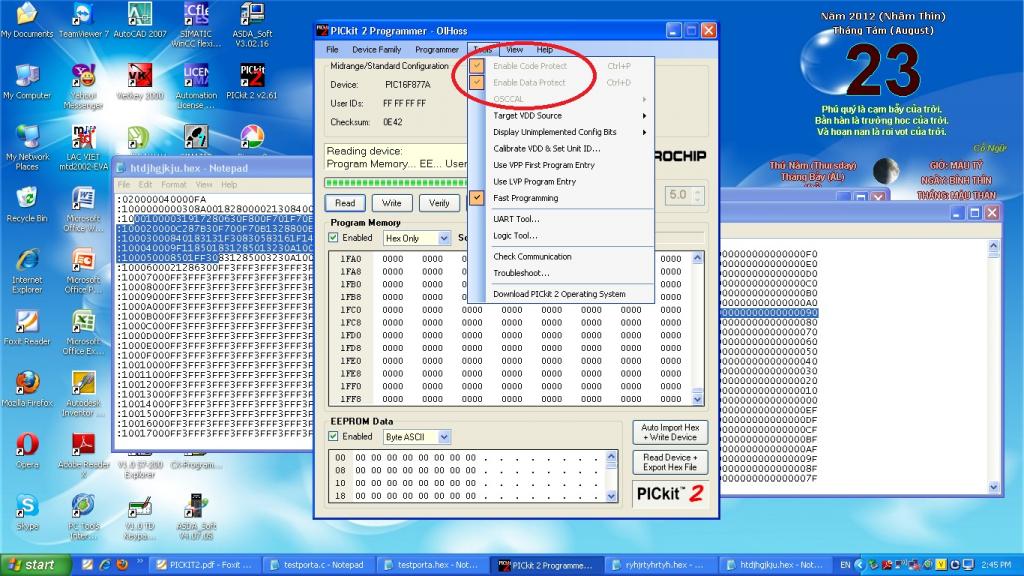The height and width of the screenshot is (576, 1024).
Task: Open the Recycle Bin icon
Action: (27, 199)
